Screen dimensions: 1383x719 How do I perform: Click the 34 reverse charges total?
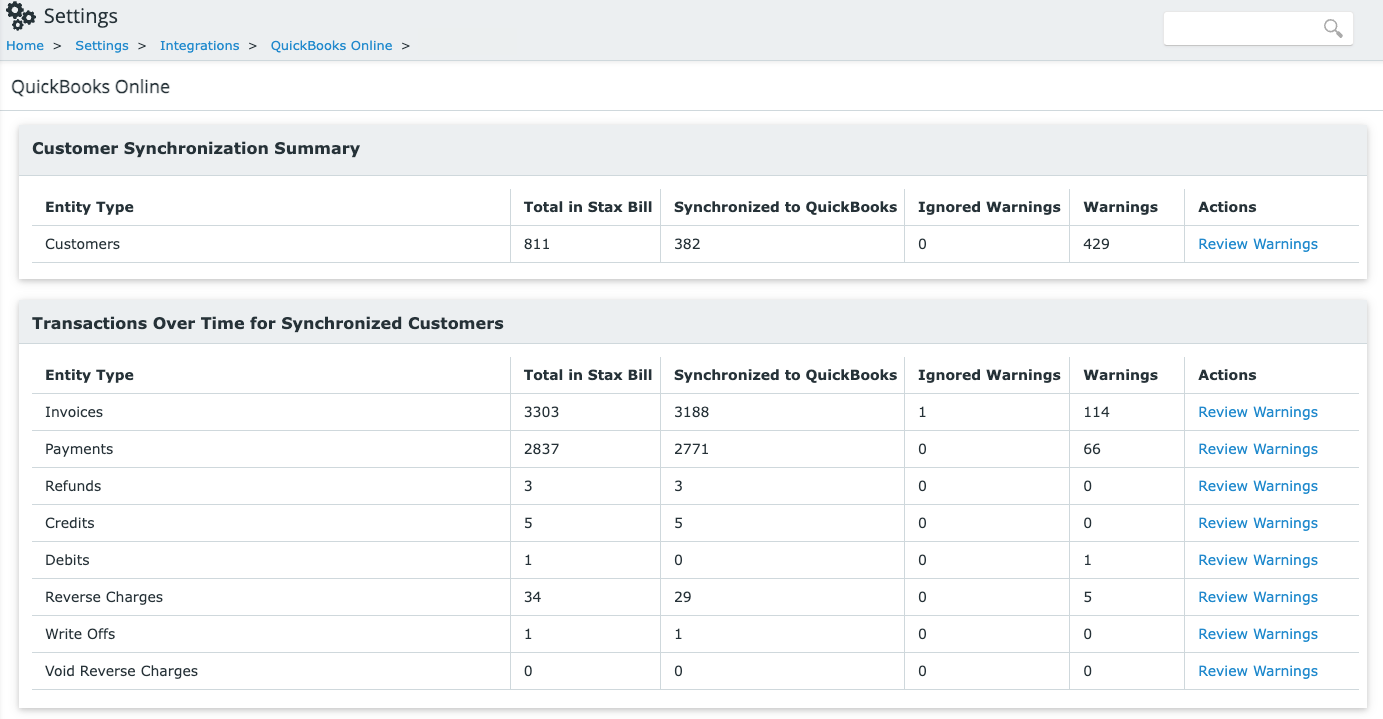532,597
